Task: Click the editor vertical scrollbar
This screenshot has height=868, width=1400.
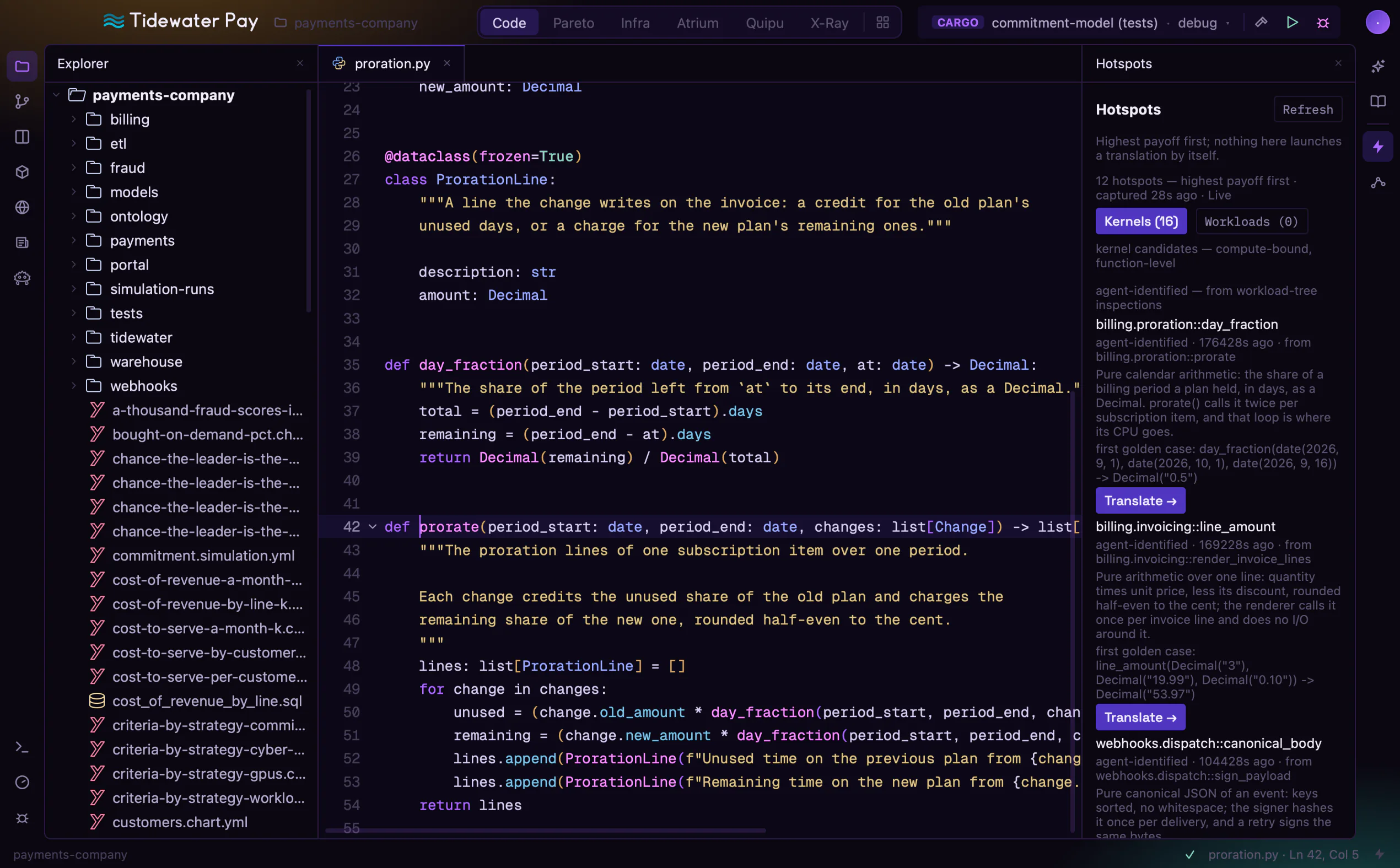Action: point(1072,611)
